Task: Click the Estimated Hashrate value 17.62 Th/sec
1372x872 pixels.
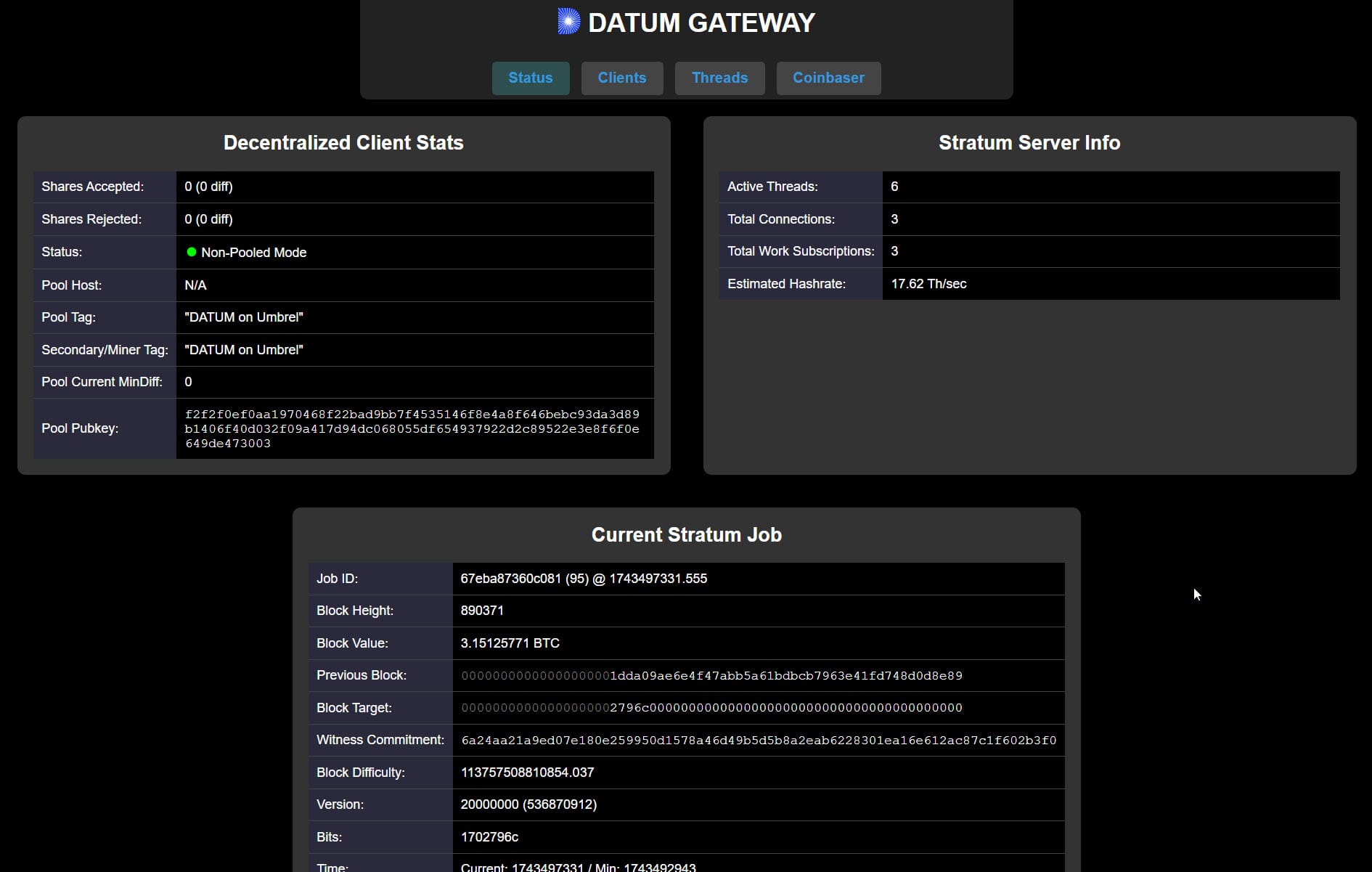Action: point(928,284)
